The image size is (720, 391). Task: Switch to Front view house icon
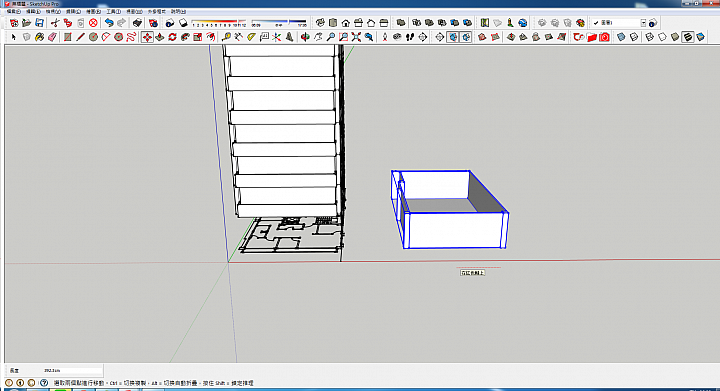[x=346, y=22]
